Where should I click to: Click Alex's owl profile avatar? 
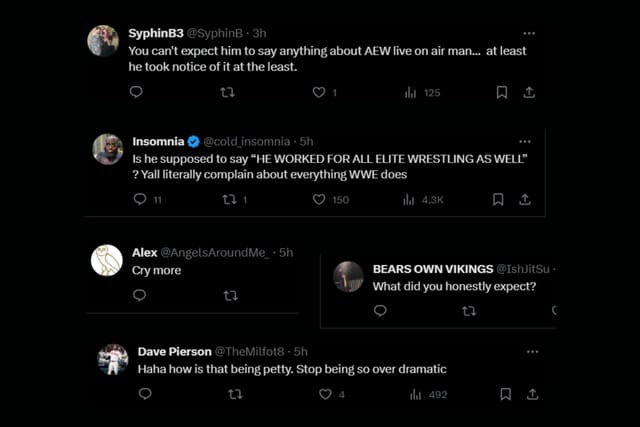107,260
